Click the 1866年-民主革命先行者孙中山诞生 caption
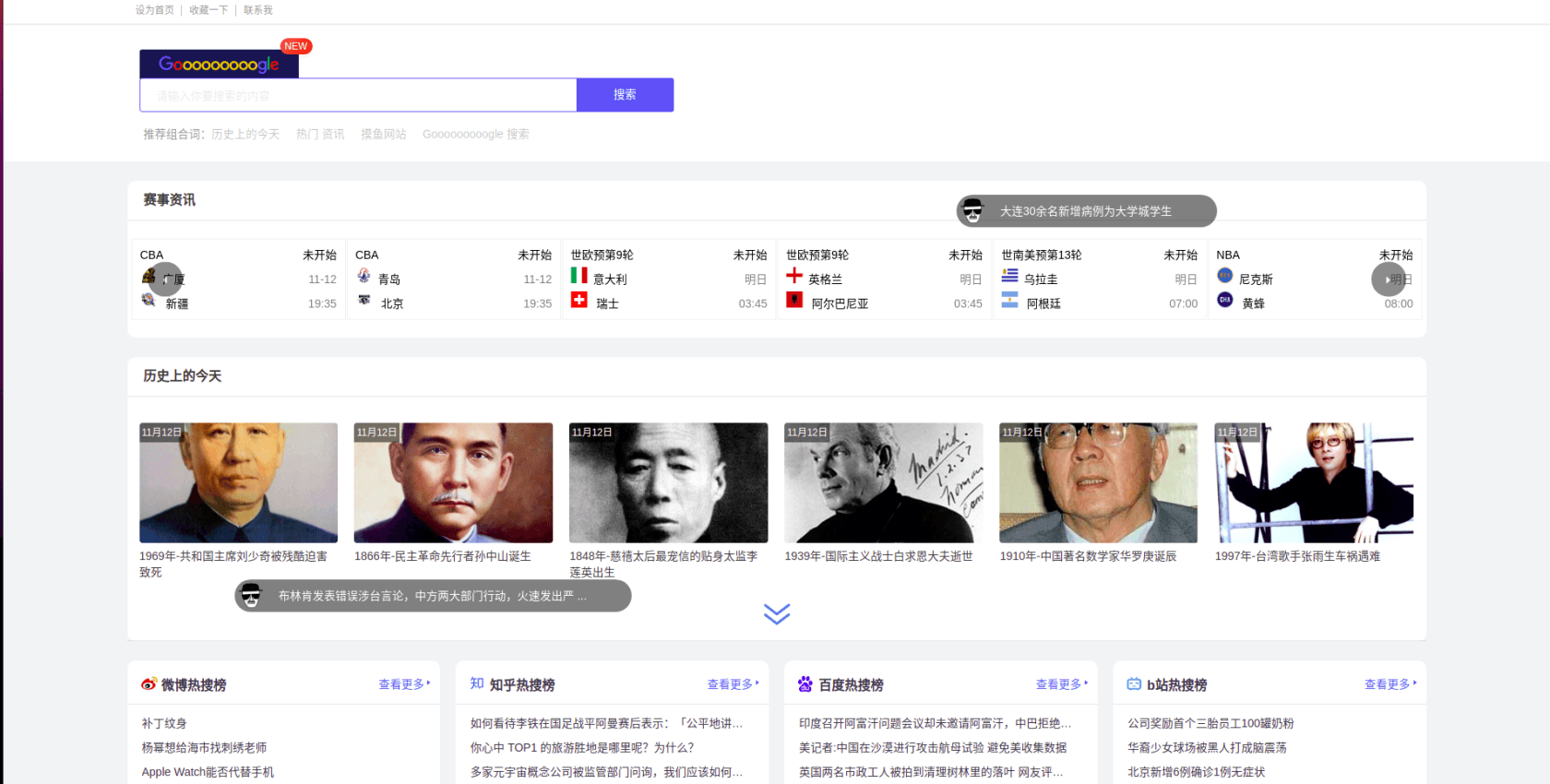1550x784 pixels. 443,556
